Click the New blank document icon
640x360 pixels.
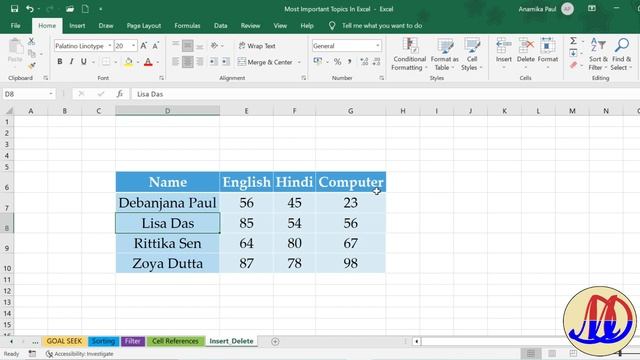[85, 9]
